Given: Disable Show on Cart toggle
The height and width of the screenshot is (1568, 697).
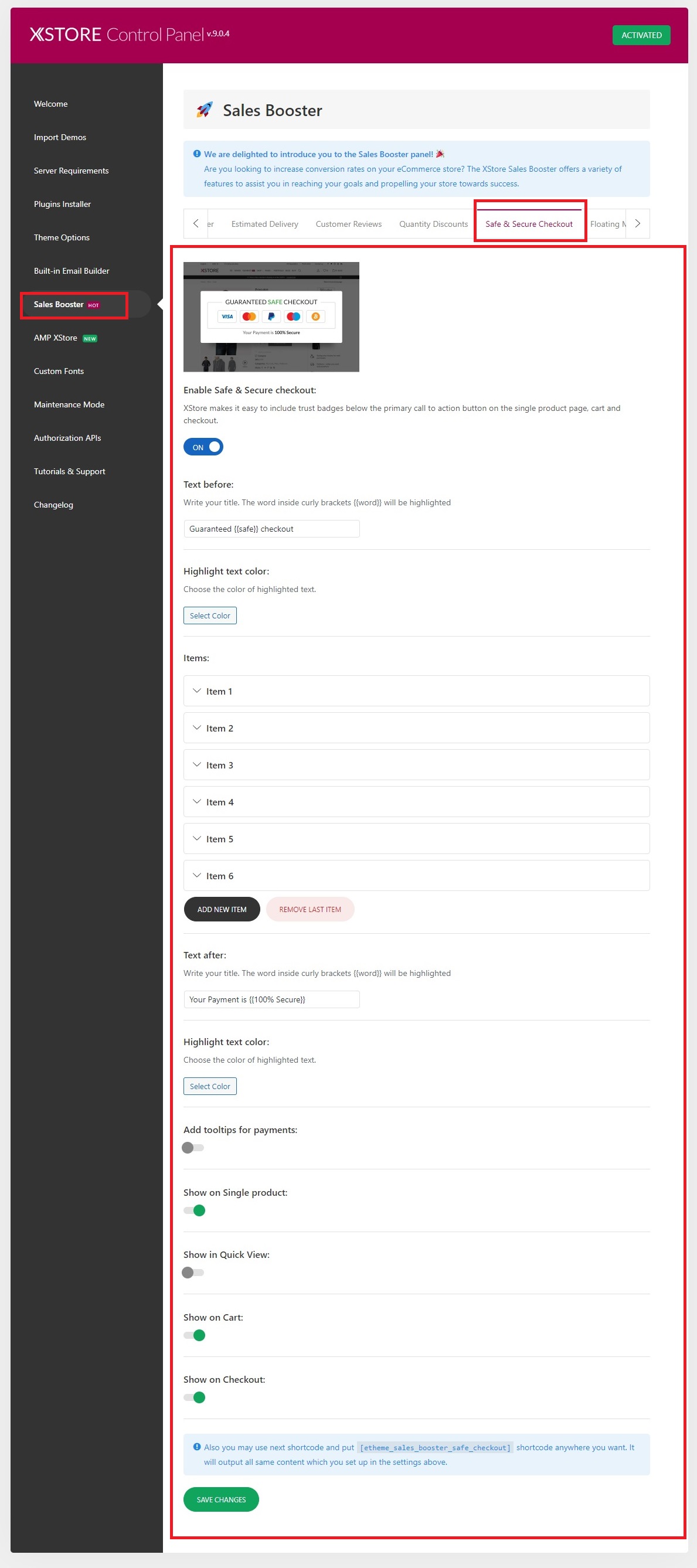Looking at the screenshot, I should coord(194,1335).
